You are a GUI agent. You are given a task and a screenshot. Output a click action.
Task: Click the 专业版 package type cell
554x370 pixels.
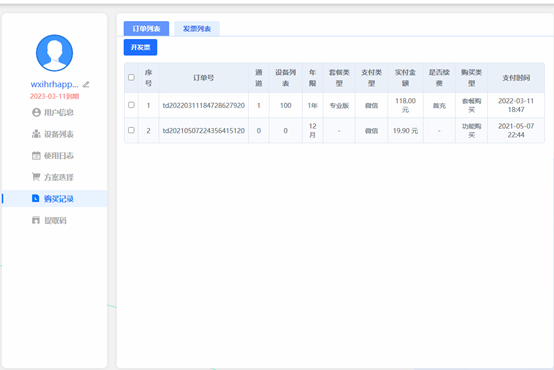click(339, 106)
